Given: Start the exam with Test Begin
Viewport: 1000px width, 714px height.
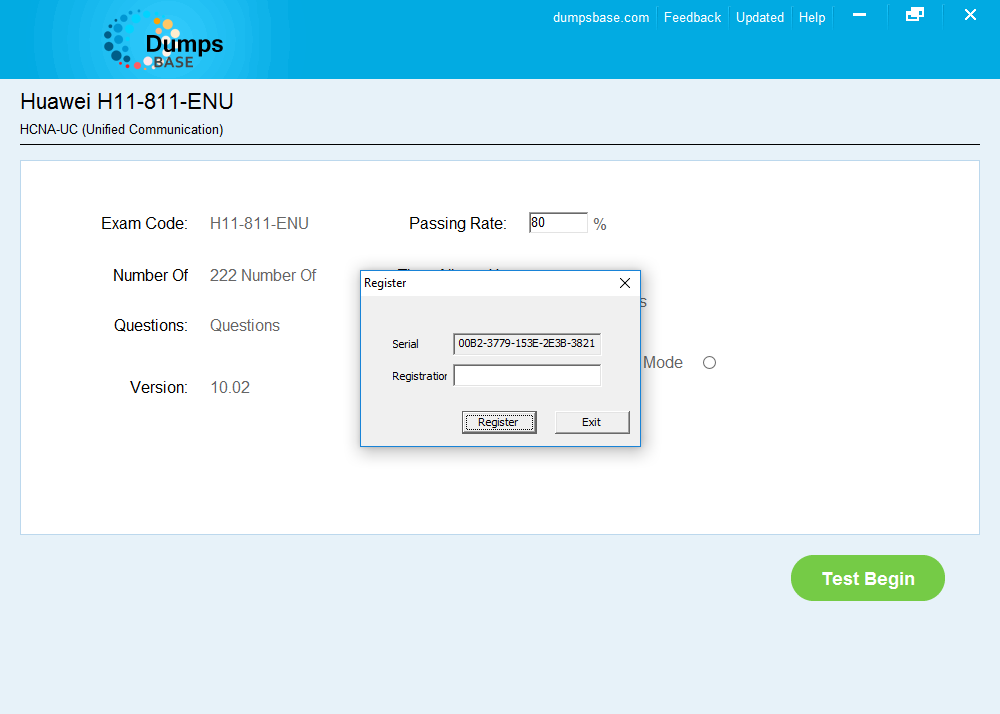Looking at the screenshot, I should (867, 578).
